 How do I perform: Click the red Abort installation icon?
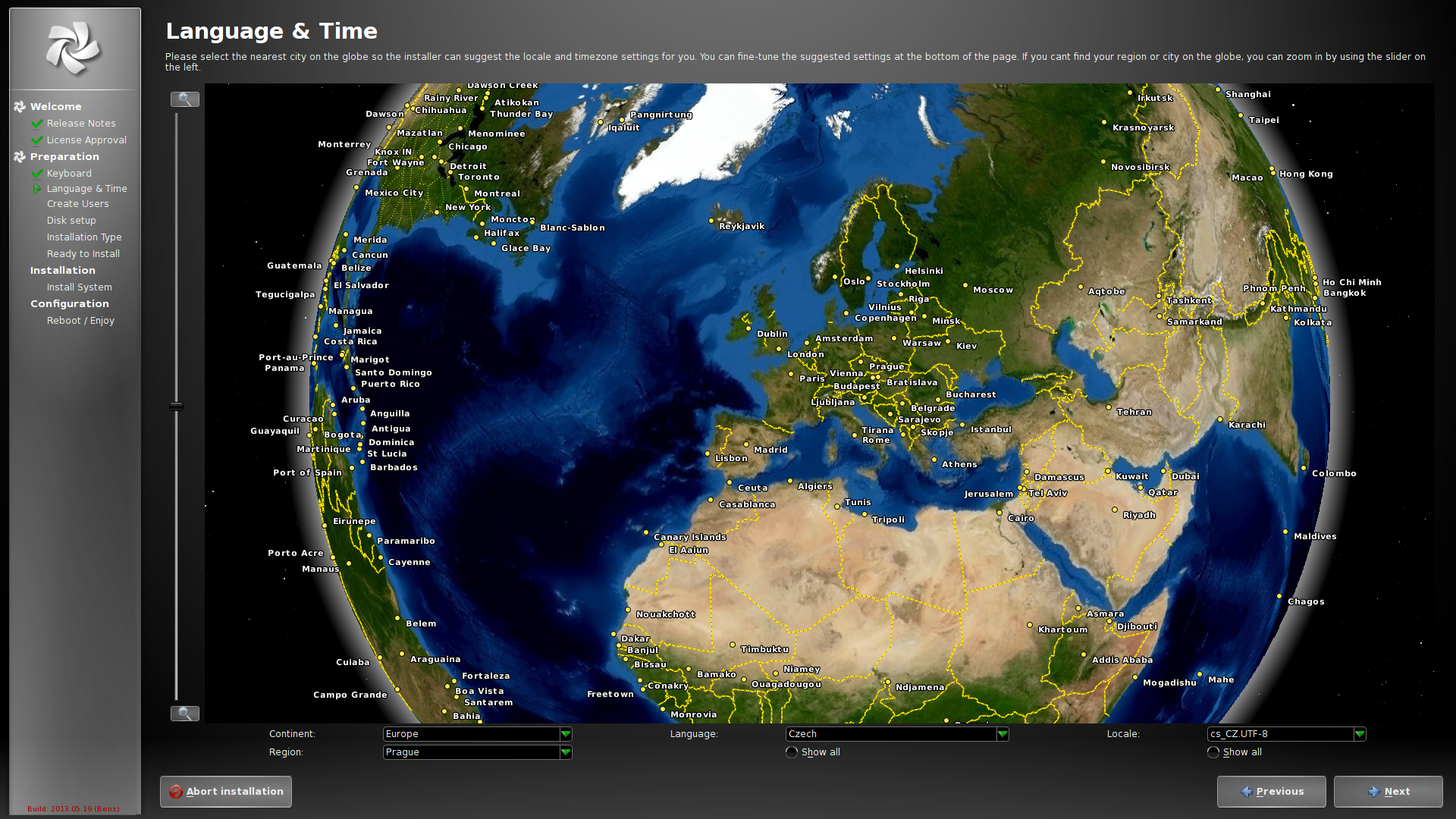point(176,792)
